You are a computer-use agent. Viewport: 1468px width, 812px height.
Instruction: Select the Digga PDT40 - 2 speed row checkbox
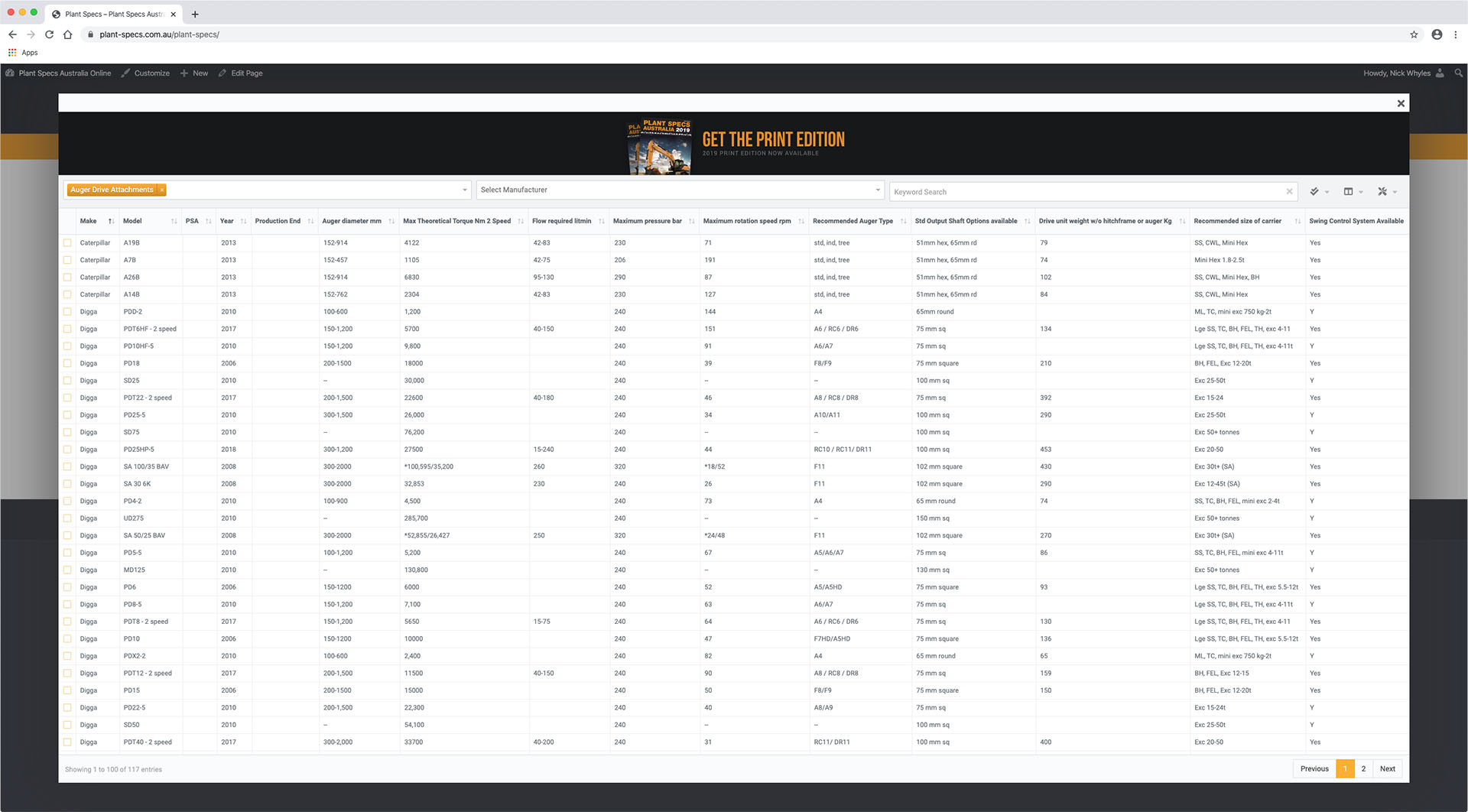click(x=68, y=742)
